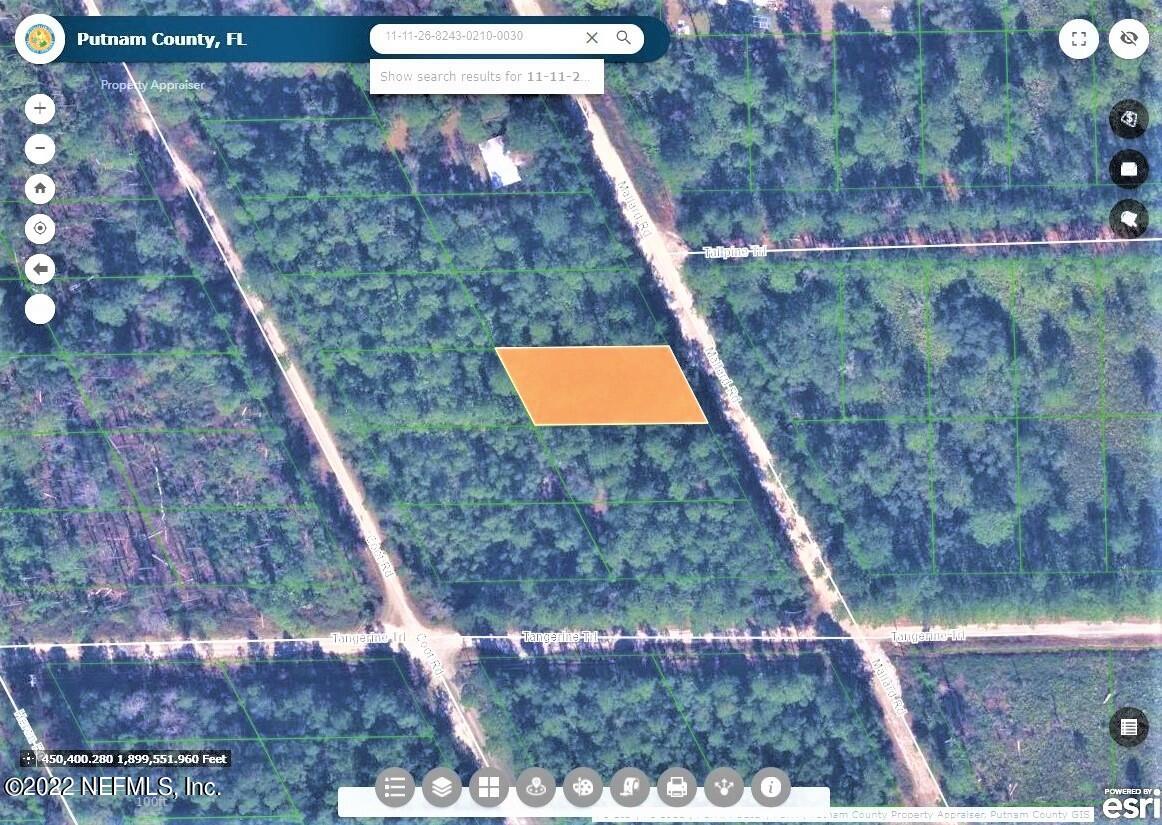Toggle visibility with the eye icon

[1129, 38]
